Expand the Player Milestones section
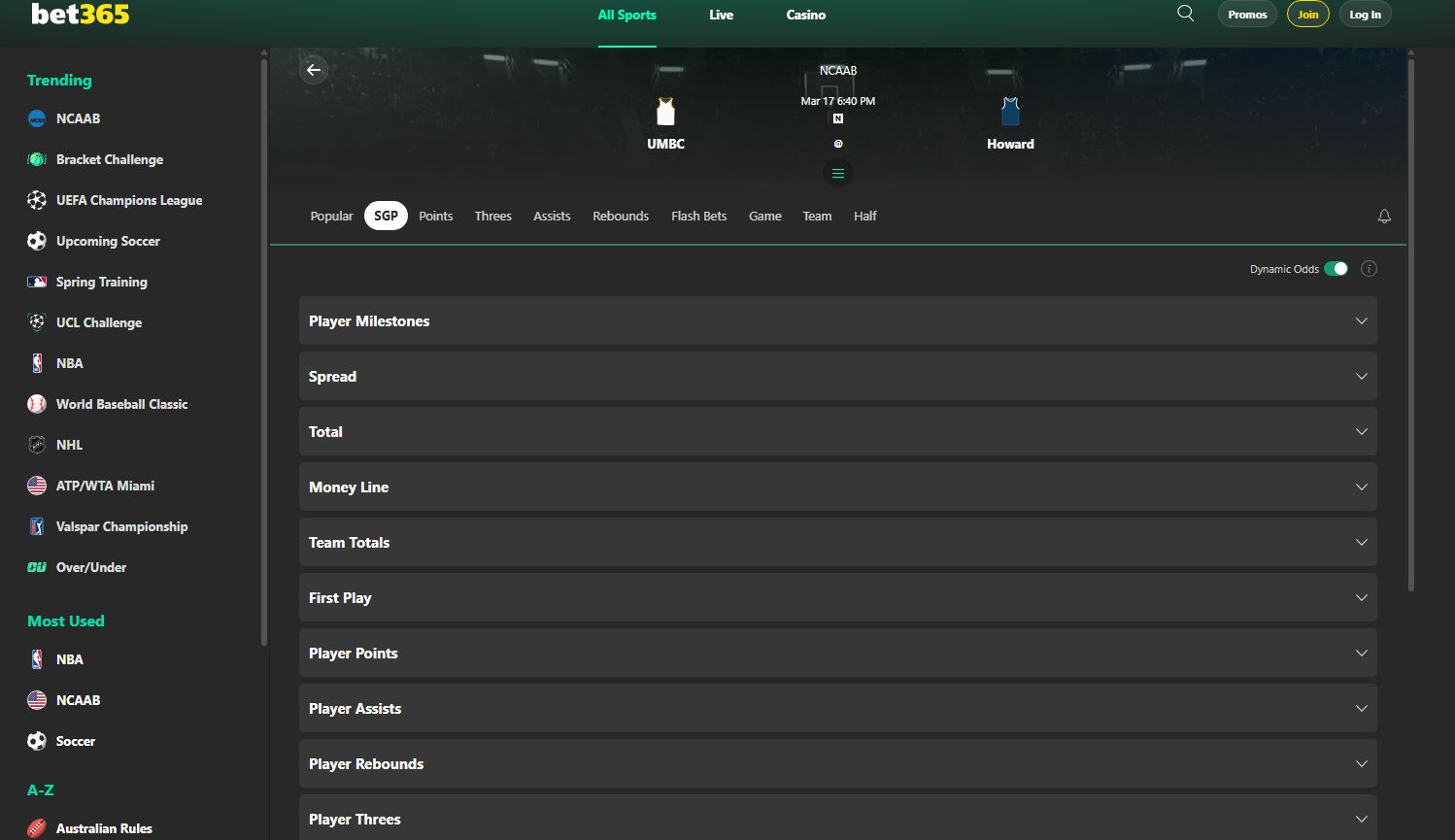The height and width of the screenshot is (840, 1455). coord(837,321)
